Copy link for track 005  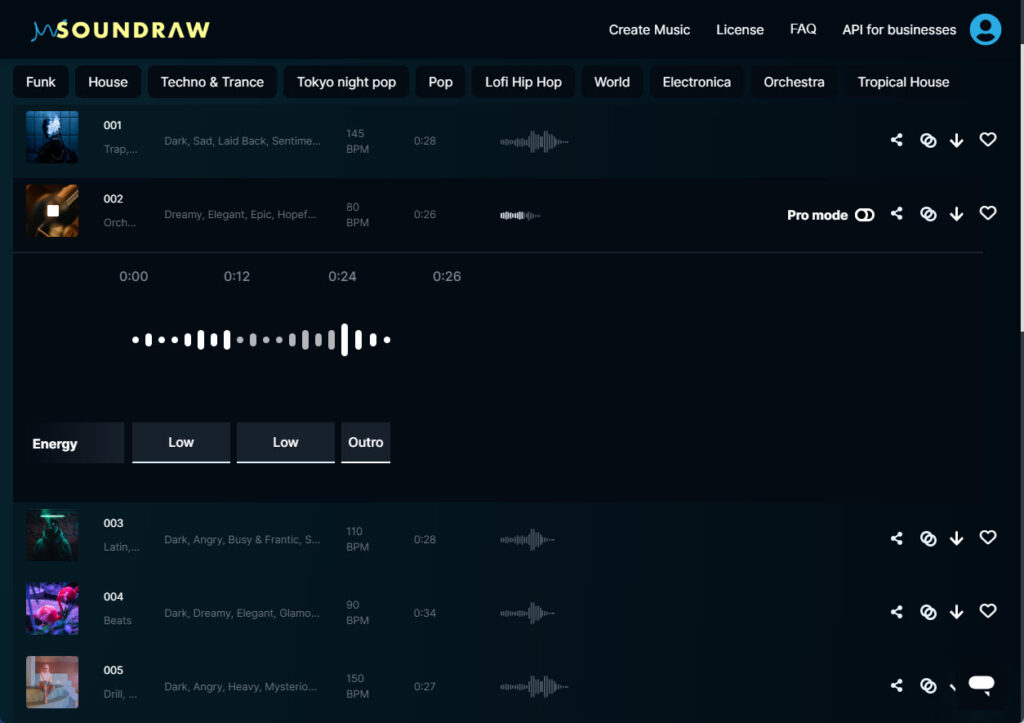928,686
